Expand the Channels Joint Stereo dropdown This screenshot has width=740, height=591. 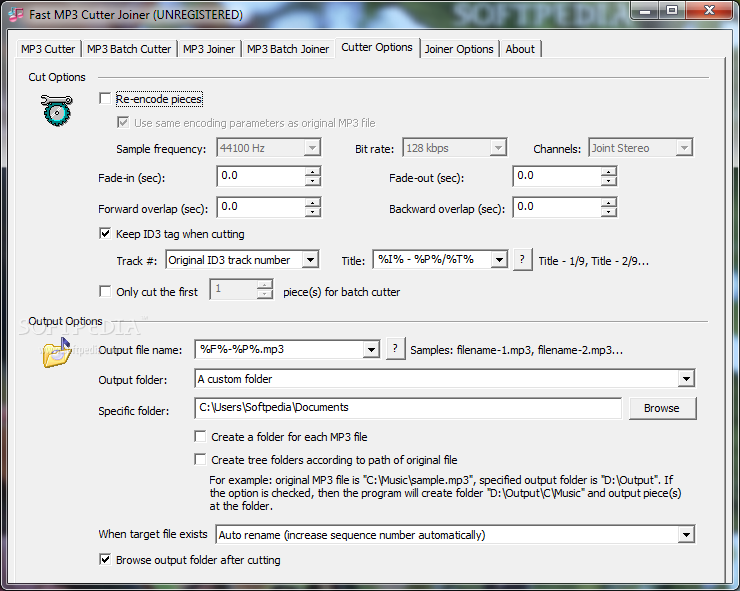point(684,148)
